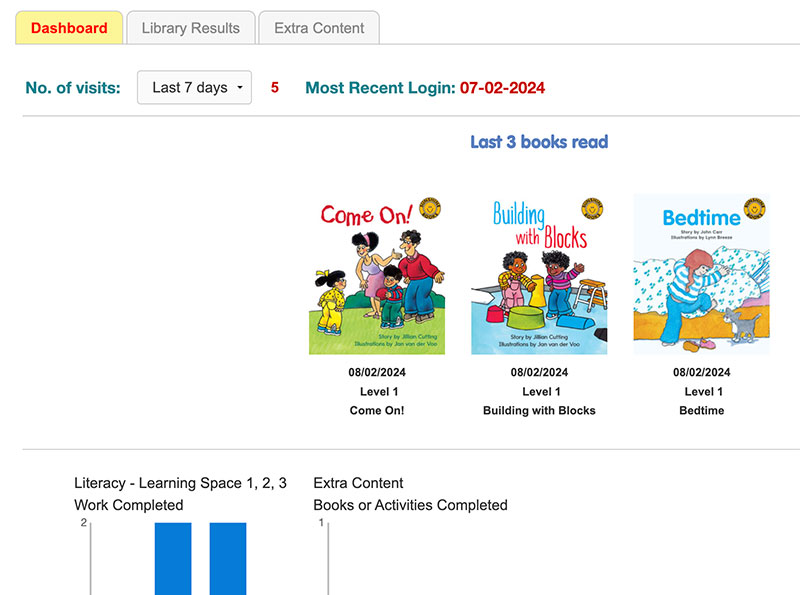This screenshot has width=800, height=595.
Task: Click the 'Literacy - Learning Space 1, 2, 3' chart title
Action: pos(181,483)
